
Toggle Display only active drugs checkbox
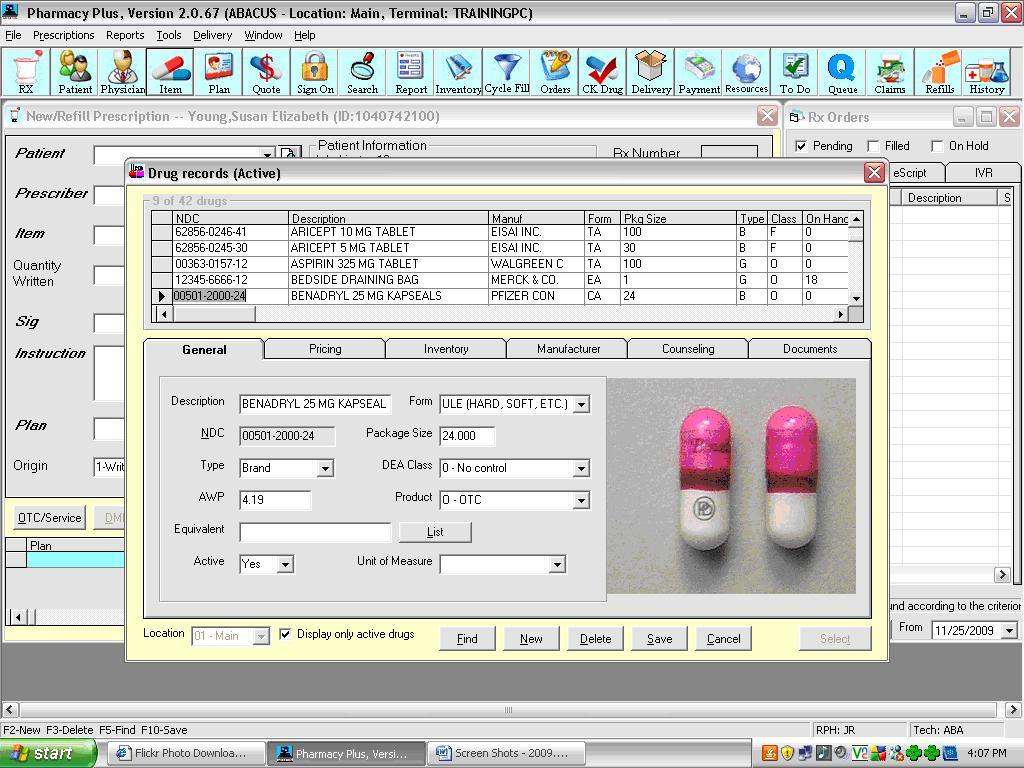click(x=285, y=634)
